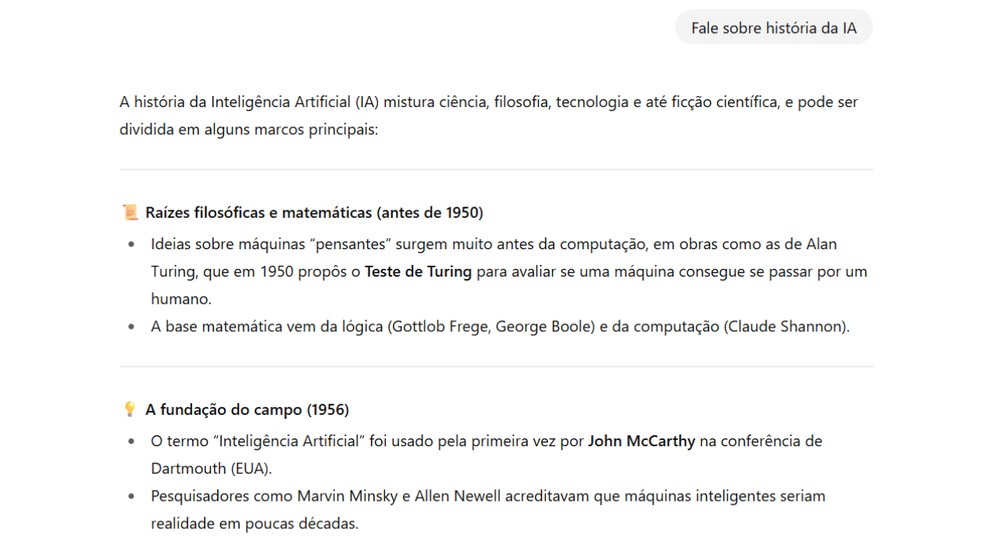
Task: Click the heading "A fundação do campo (1956)"
Action: click(247, 409)
